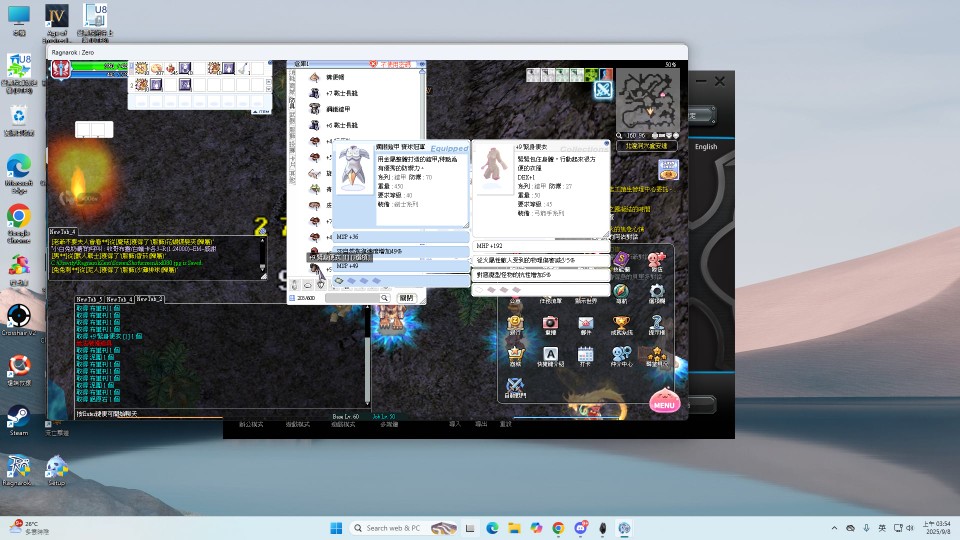Image resolution: width=960 pixels, height=540 pixels.
Task: Open the stars alliance icon in menu
Action: click(657, 354)
